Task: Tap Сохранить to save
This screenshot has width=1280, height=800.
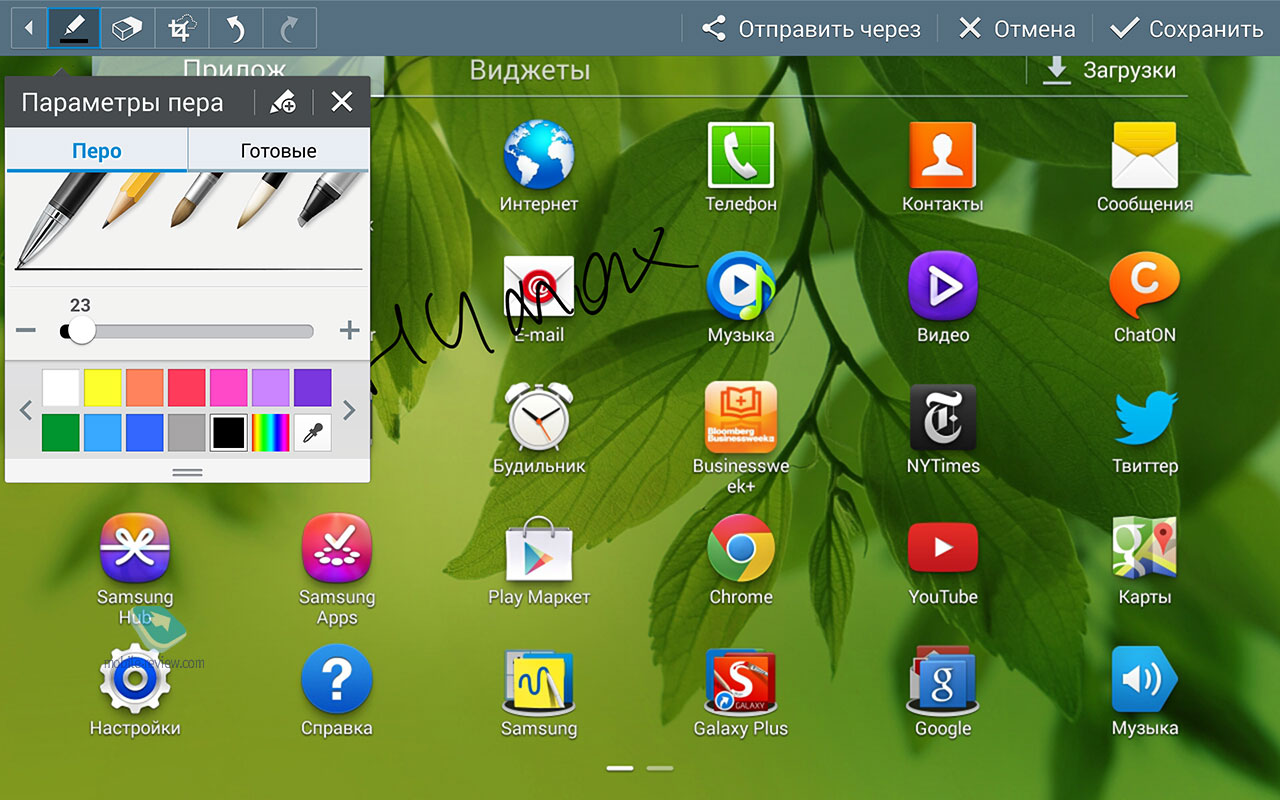Action: (x=1187, y=29)
